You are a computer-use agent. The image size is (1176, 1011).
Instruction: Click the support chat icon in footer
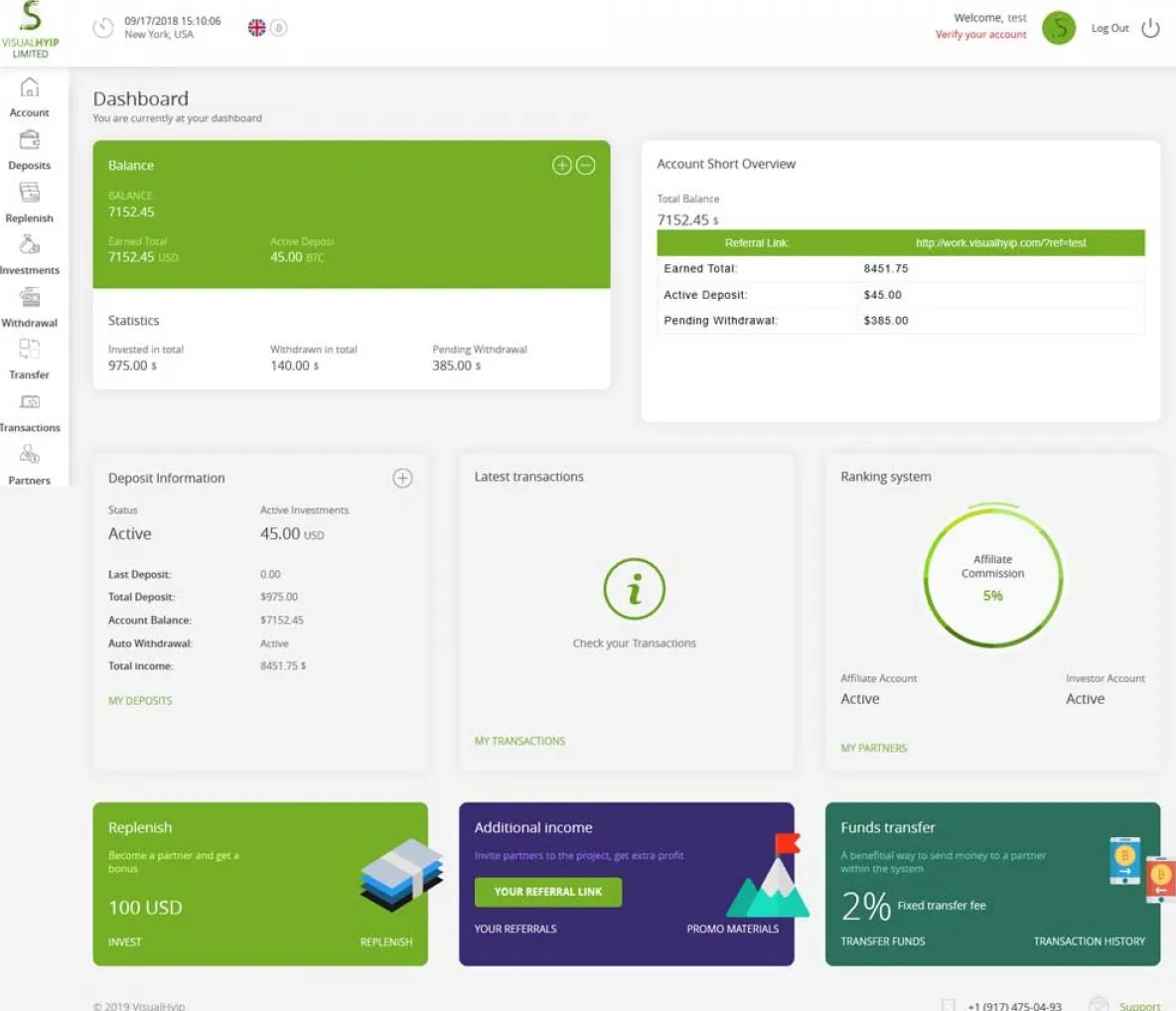point(1099,1004)
